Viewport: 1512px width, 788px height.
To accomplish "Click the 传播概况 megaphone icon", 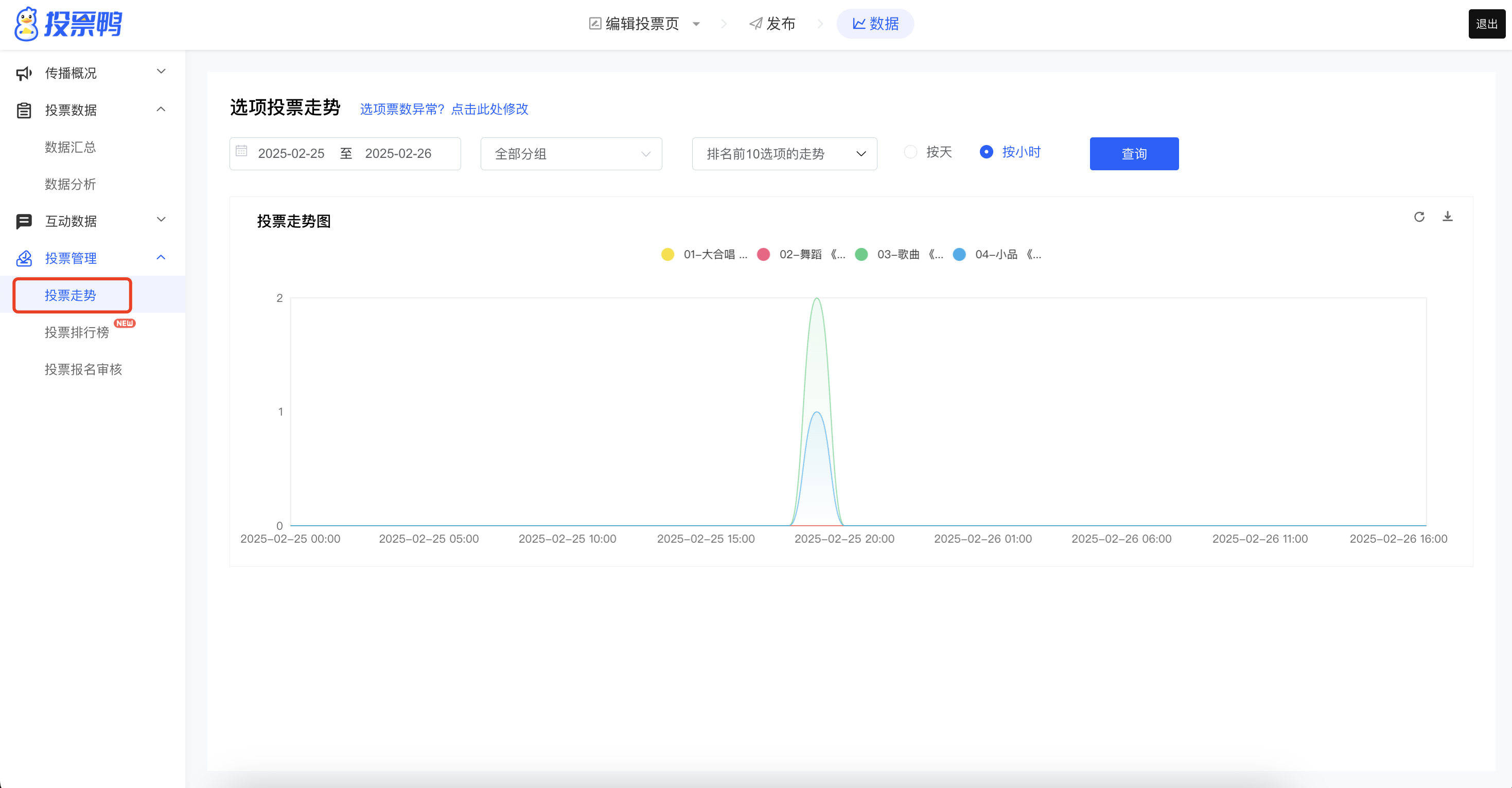I will pos(24,74).
